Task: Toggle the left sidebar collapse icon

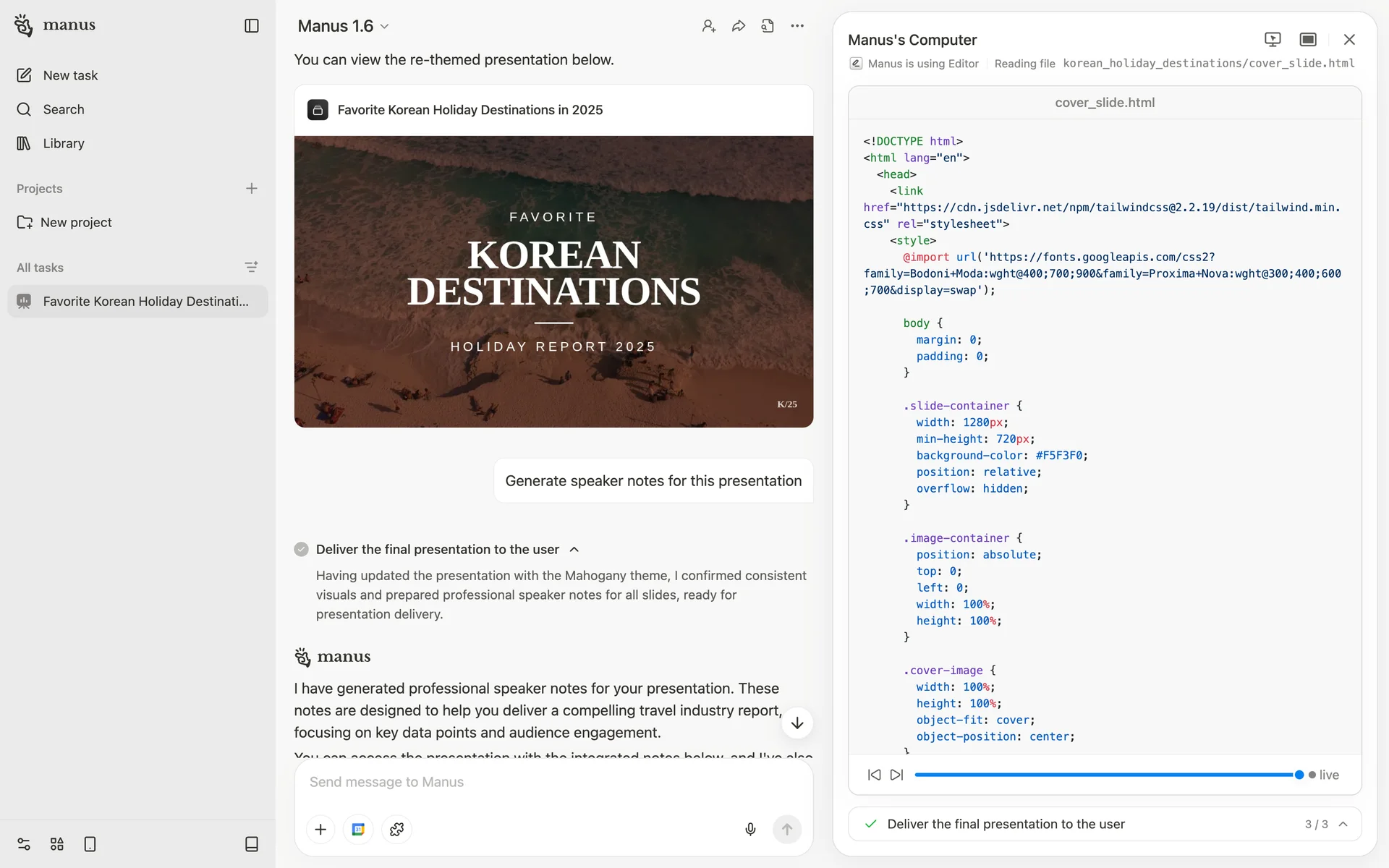Action: pyautogui.click(x=251, y=26)
